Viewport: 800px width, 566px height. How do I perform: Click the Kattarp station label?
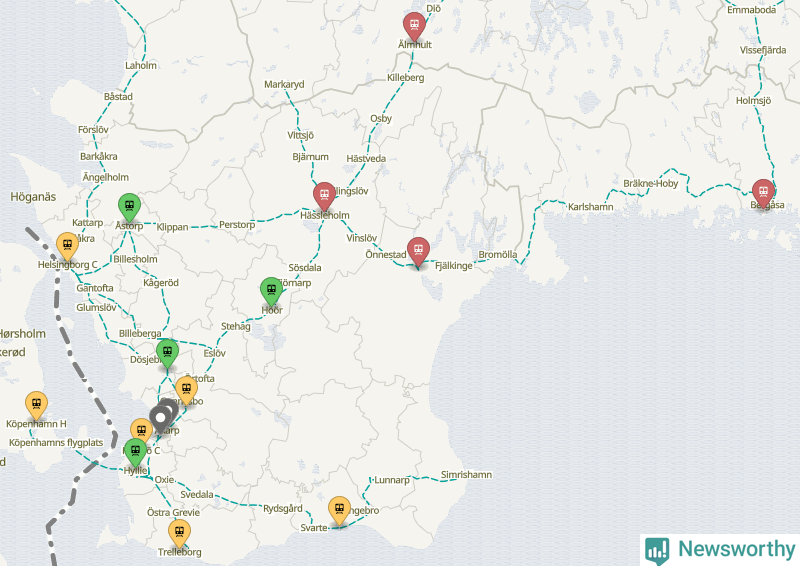point(87,223)
